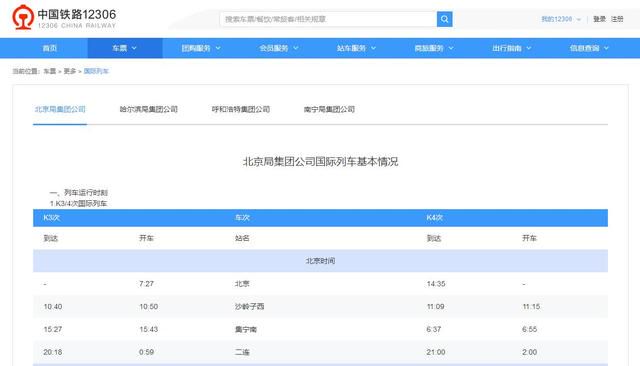
Task: Expand the 车票 tickets menu
Action: [x=125, y=48]
